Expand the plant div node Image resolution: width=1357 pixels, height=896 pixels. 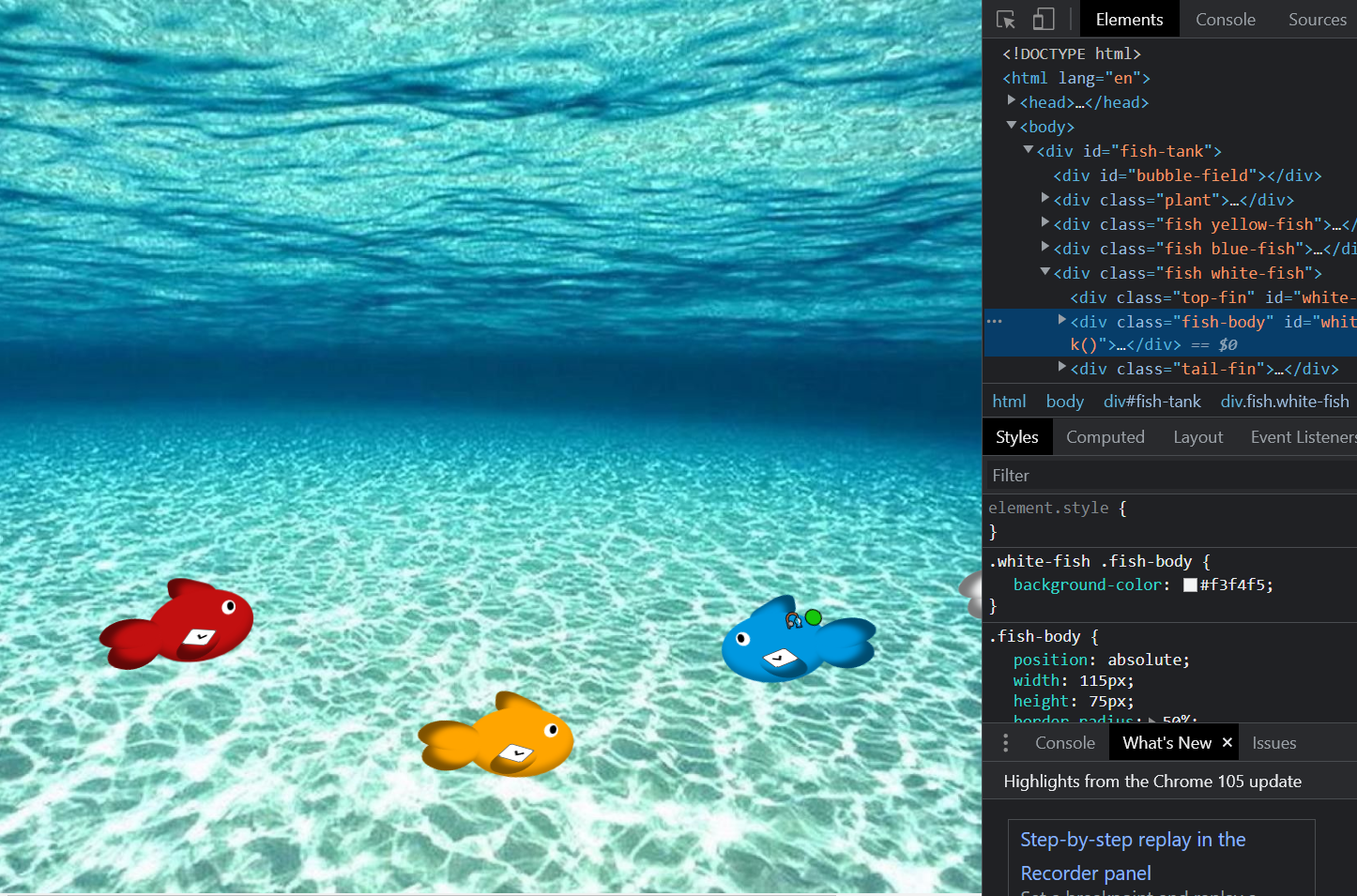(x=1045, y=198)
